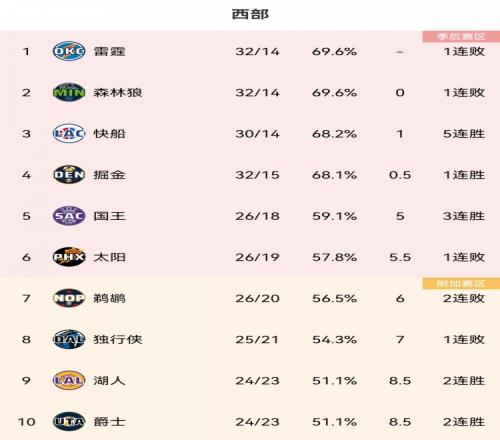Click the 掘金 68.1% win rate

pyautogui.click(x=334, y=175)
